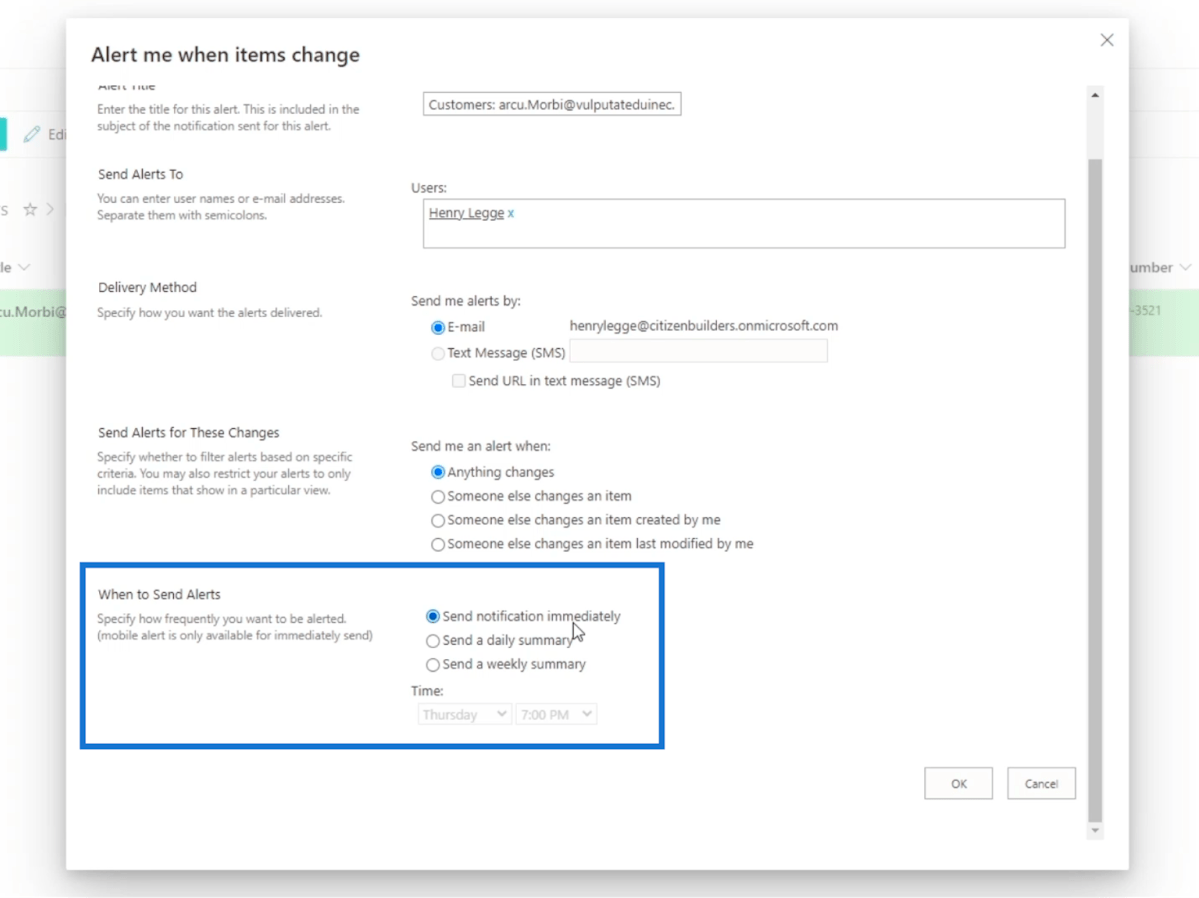Click the 'When to Send Alerts' heading
Screen dimensions: 1199x898
pyautogui.click(x=159, y=594)
